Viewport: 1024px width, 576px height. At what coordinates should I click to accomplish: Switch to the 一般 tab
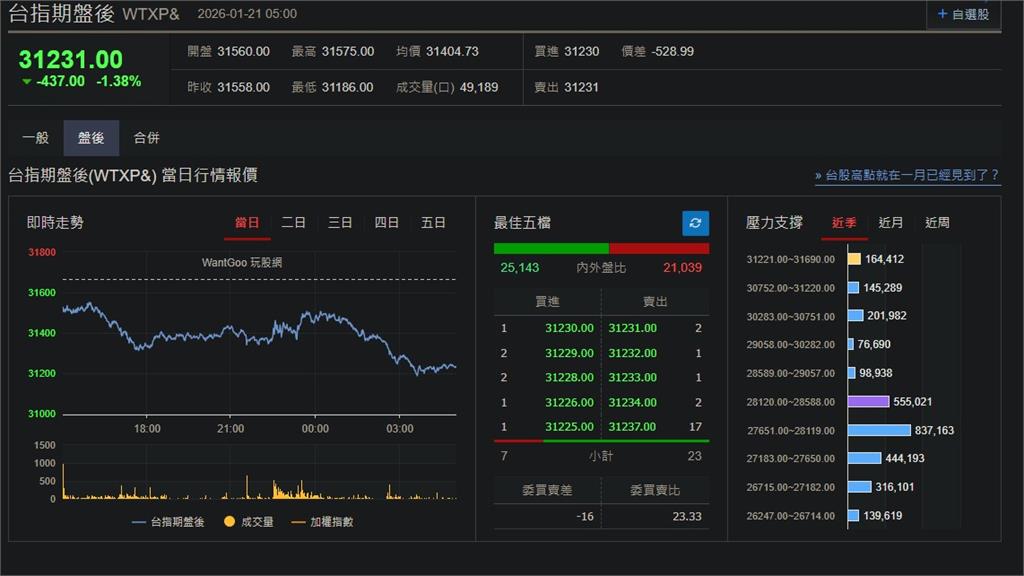pyautogui.click(x=36, y=138)
